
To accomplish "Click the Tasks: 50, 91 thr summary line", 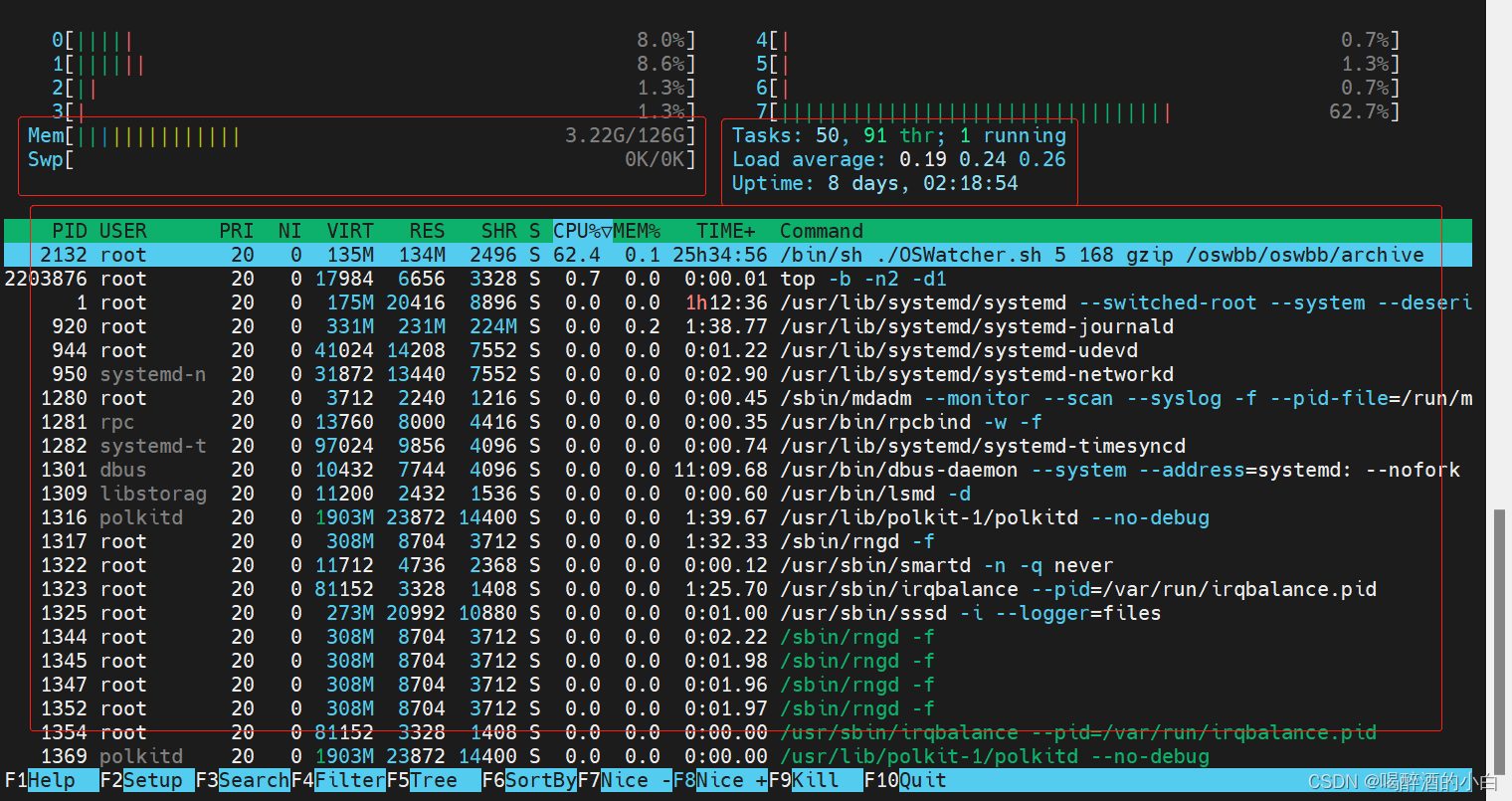I will (x=899, y=135).
